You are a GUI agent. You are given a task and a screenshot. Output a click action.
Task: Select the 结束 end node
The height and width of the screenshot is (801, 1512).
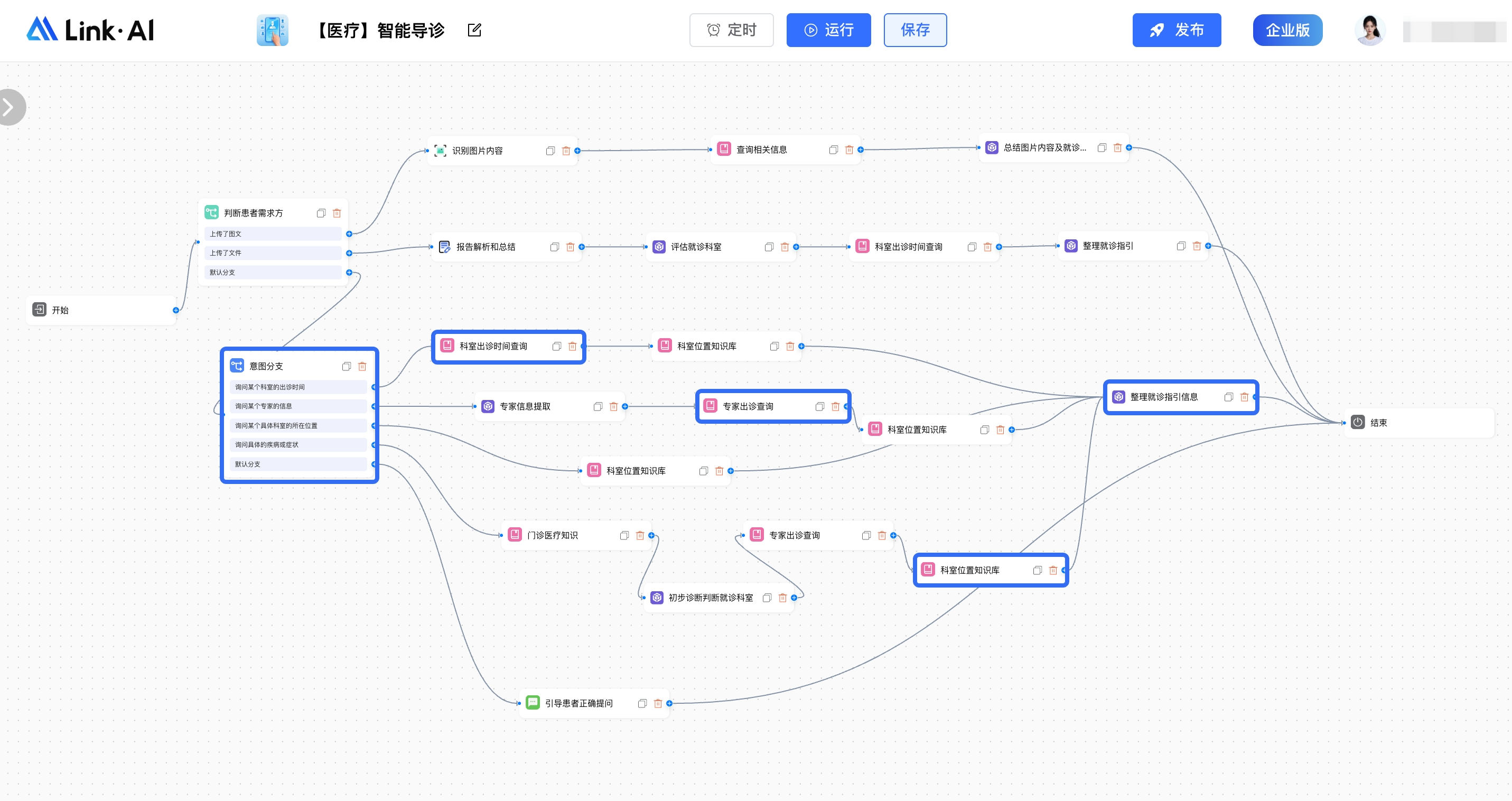[x=1418, y=423]
